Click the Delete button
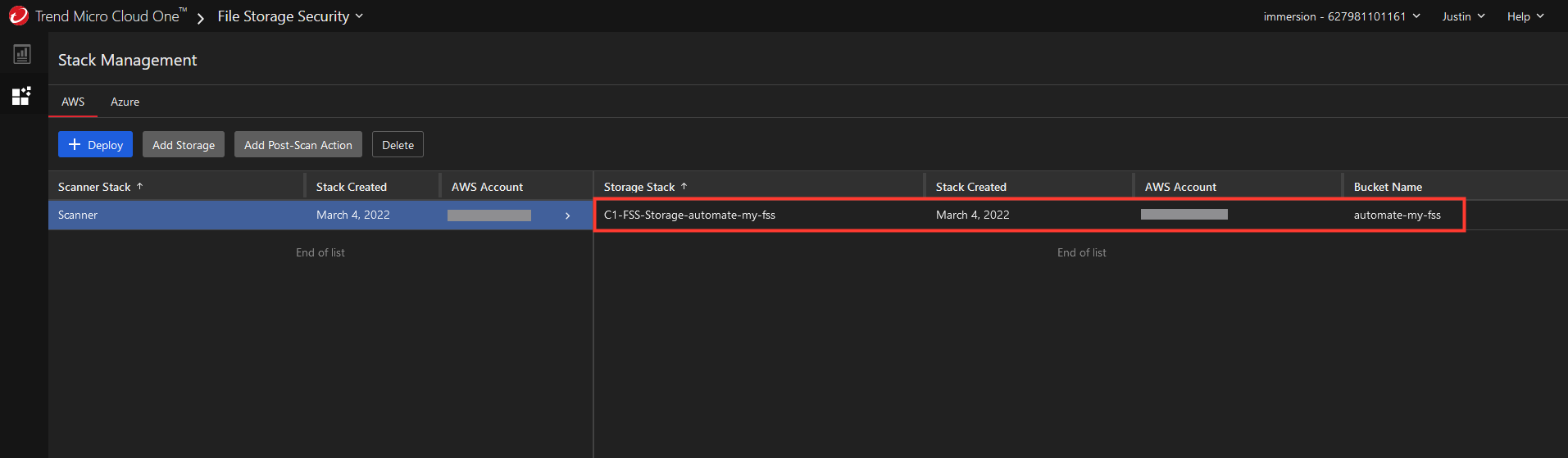Viewport: 1568px width, 458px height. (398, 144)
